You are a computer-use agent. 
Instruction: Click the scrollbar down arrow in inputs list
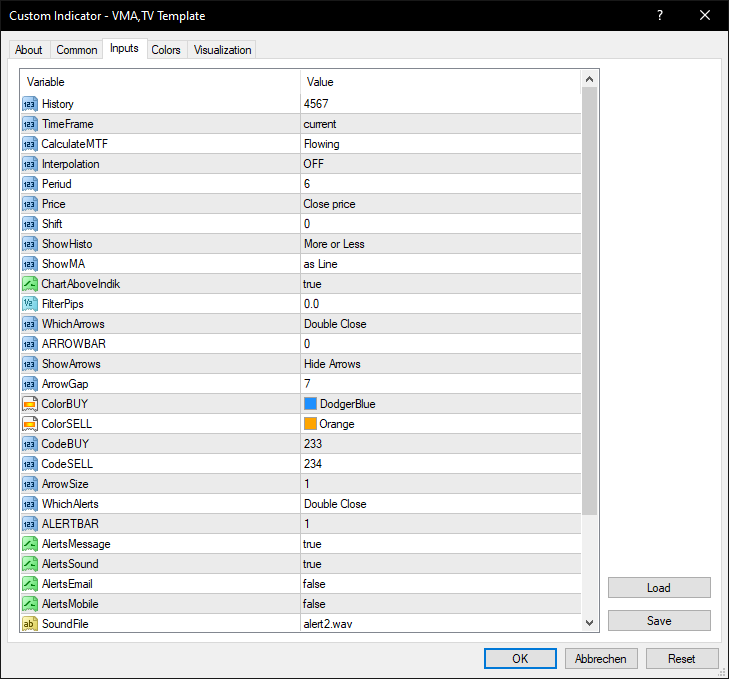(590, 623)
